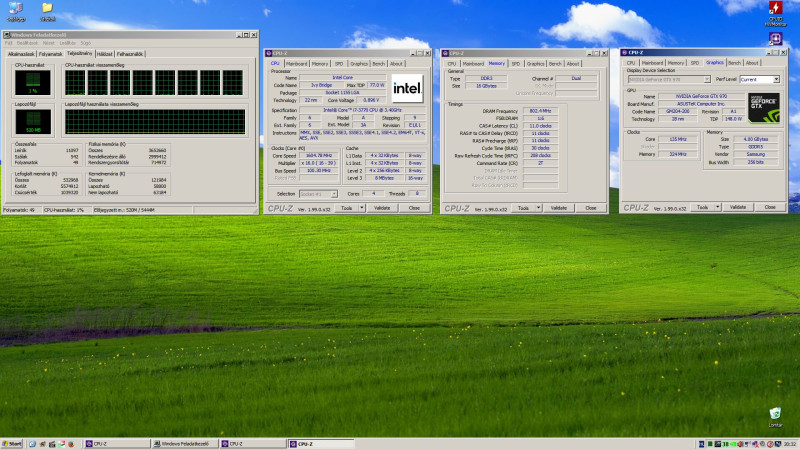Open the Leállítás menu in Task Manager

tap(67, 43)
